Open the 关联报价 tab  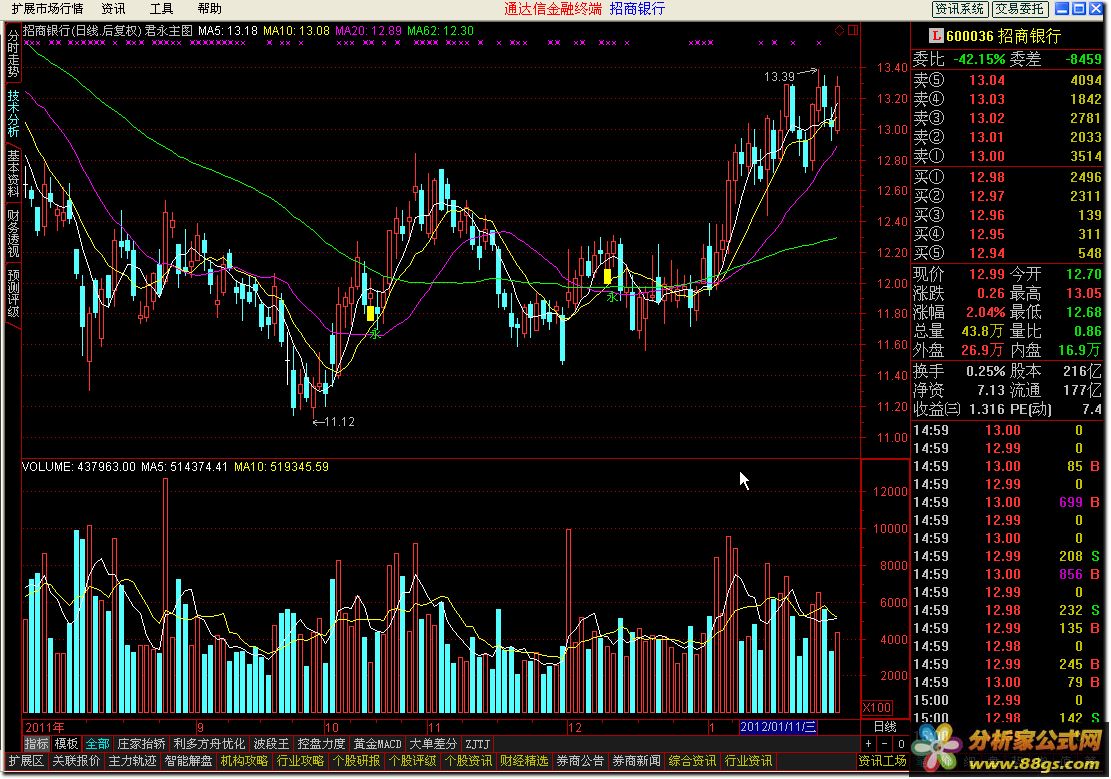(77, 761)
